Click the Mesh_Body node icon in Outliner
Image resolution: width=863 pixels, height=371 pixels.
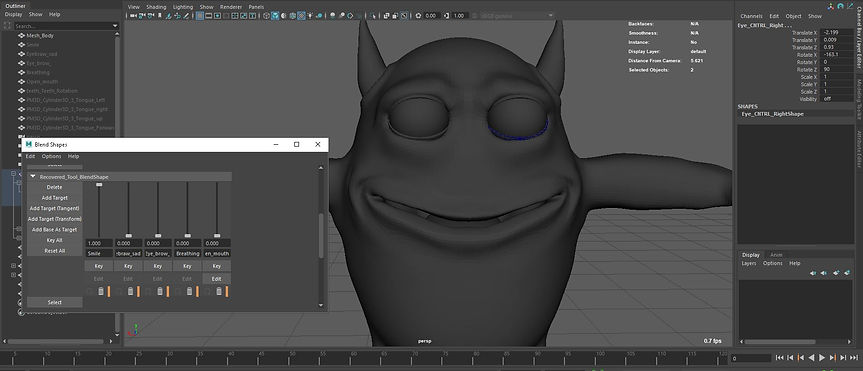(x=21, y=35)
